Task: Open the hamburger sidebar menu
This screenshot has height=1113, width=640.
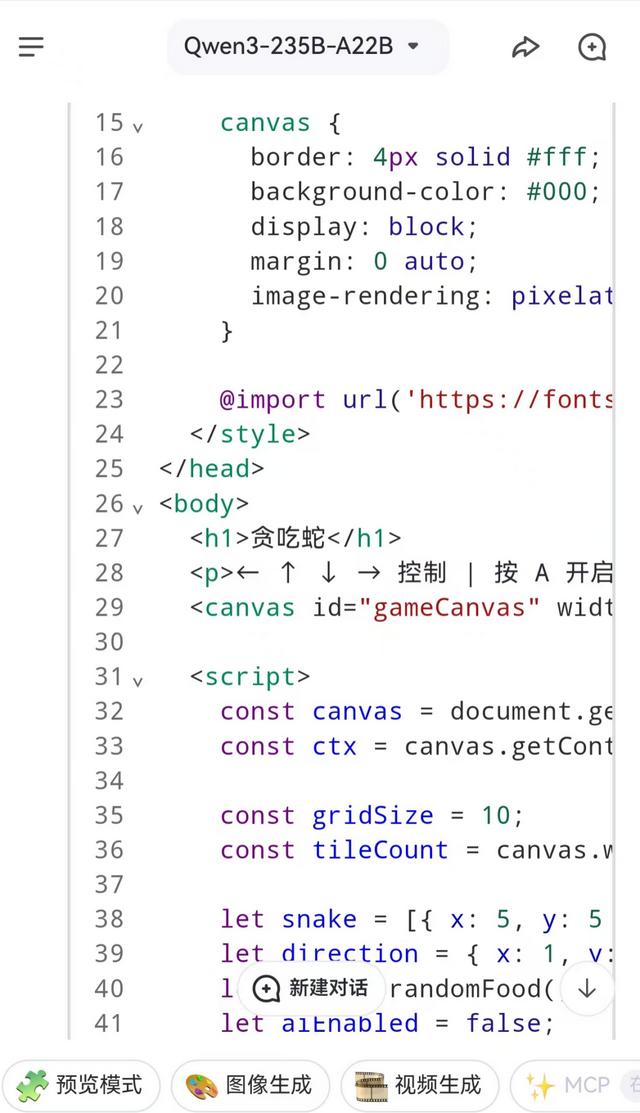Action: 31,47
